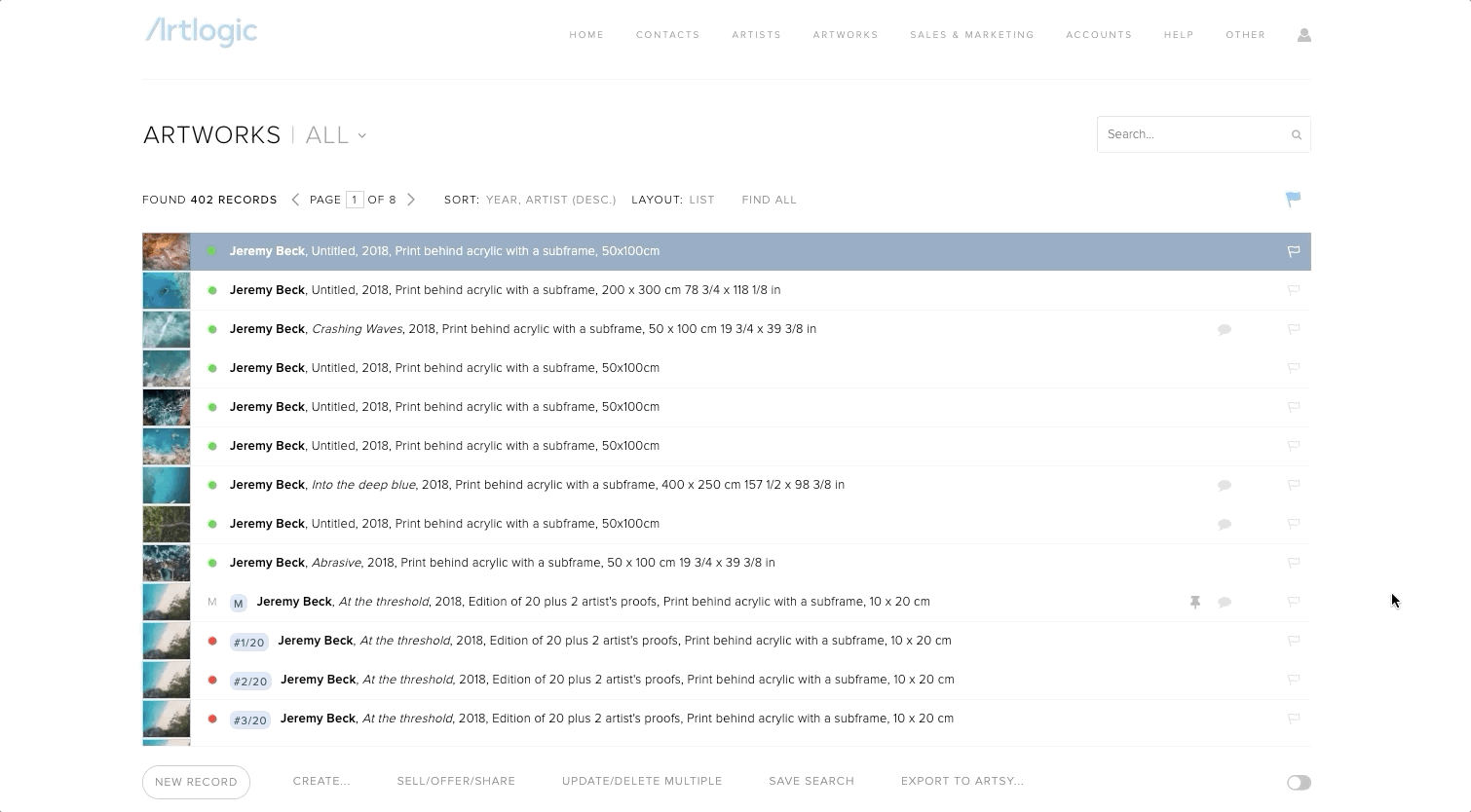Flag the #2/20 edition row
The height and width of the screenshot is (812, 1471).
[1294, 680]
